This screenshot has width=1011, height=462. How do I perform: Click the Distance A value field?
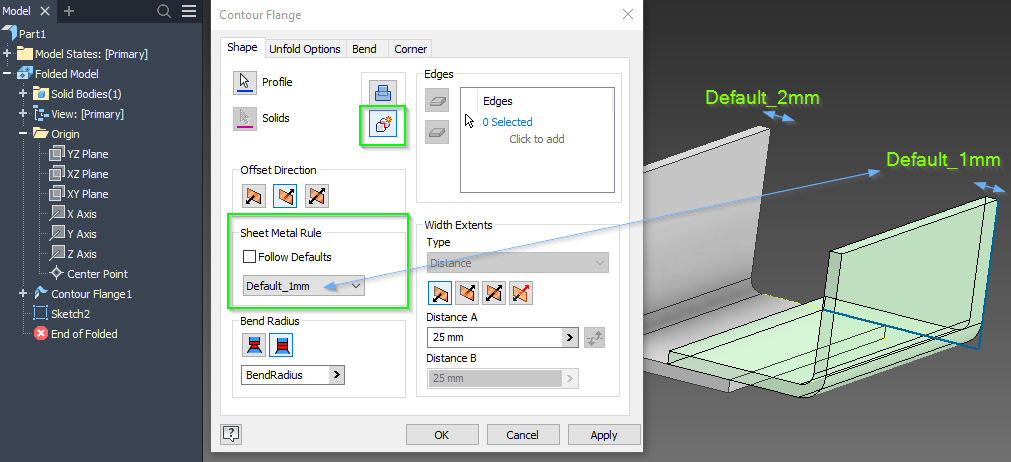coord(495,337)
